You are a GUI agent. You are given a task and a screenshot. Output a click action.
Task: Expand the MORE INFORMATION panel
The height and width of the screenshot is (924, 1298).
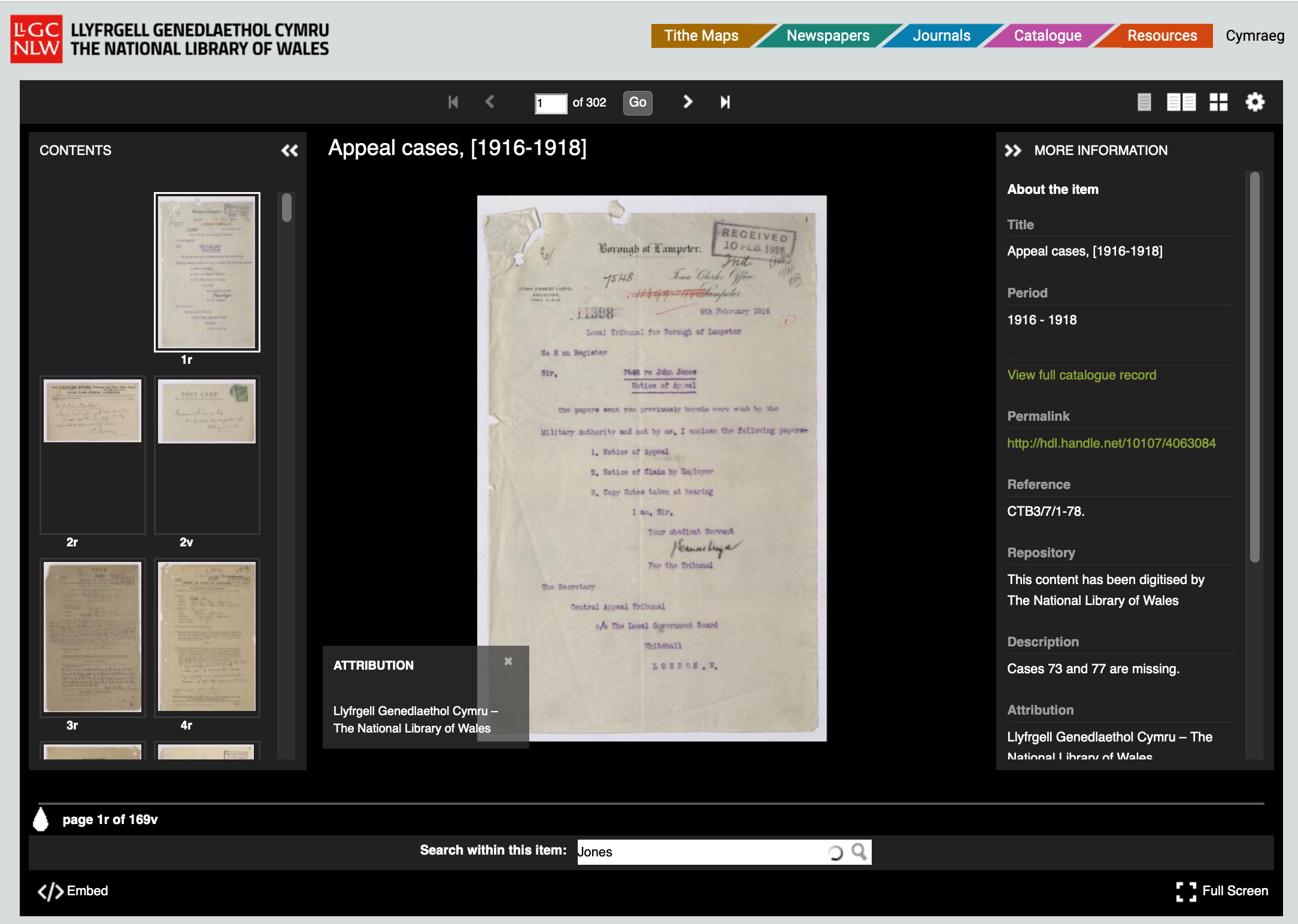pyautogui.click(x=1016, y=149)
